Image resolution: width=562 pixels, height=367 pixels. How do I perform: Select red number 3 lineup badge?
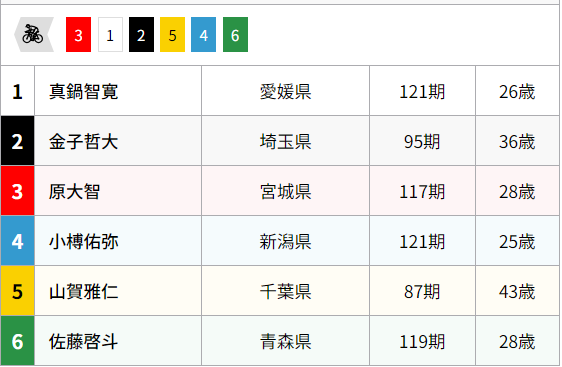click(x=78, y=34)
